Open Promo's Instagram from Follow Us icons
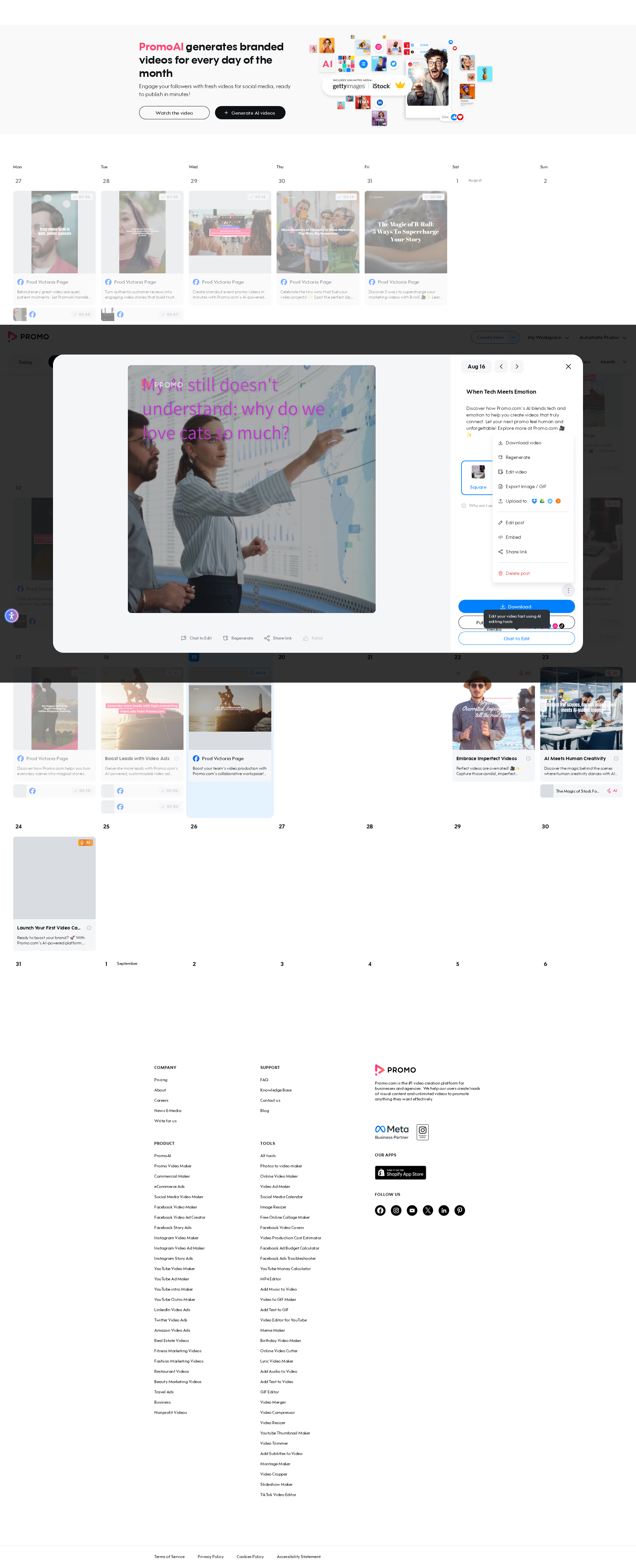 point(396,1210)
